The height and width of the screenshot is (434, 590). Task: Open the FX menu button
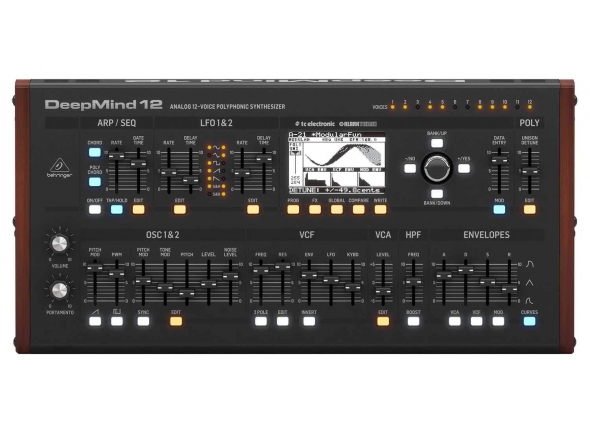(315, 210)
